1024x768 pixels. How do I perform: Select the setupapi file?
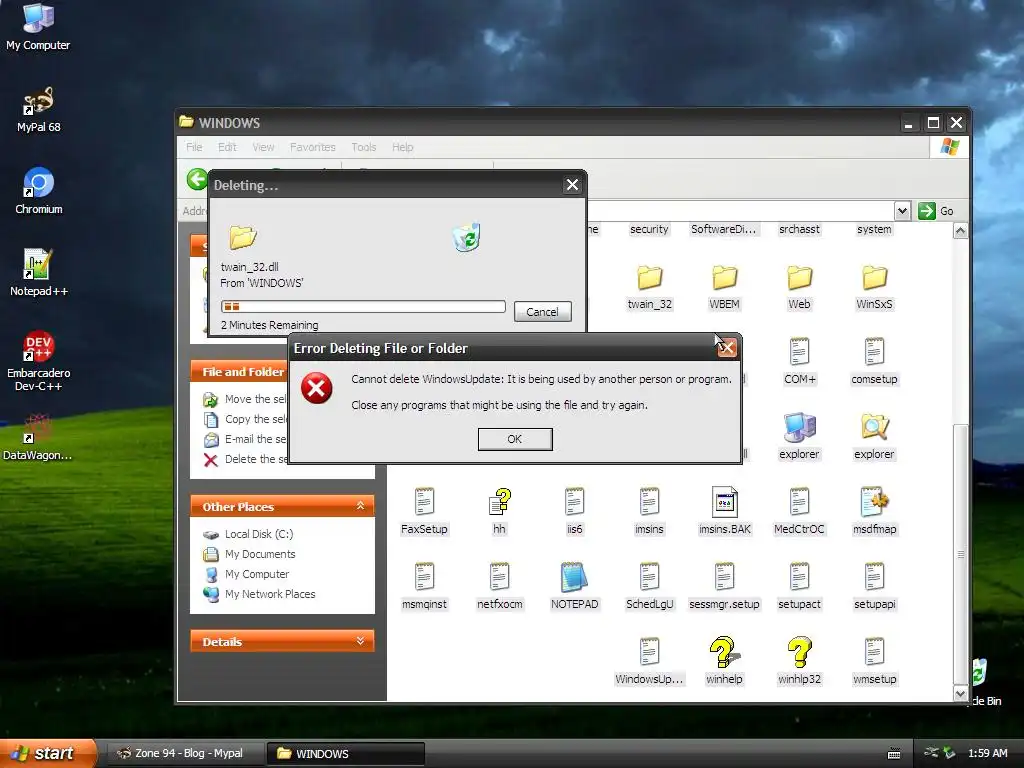pos(874,587)
